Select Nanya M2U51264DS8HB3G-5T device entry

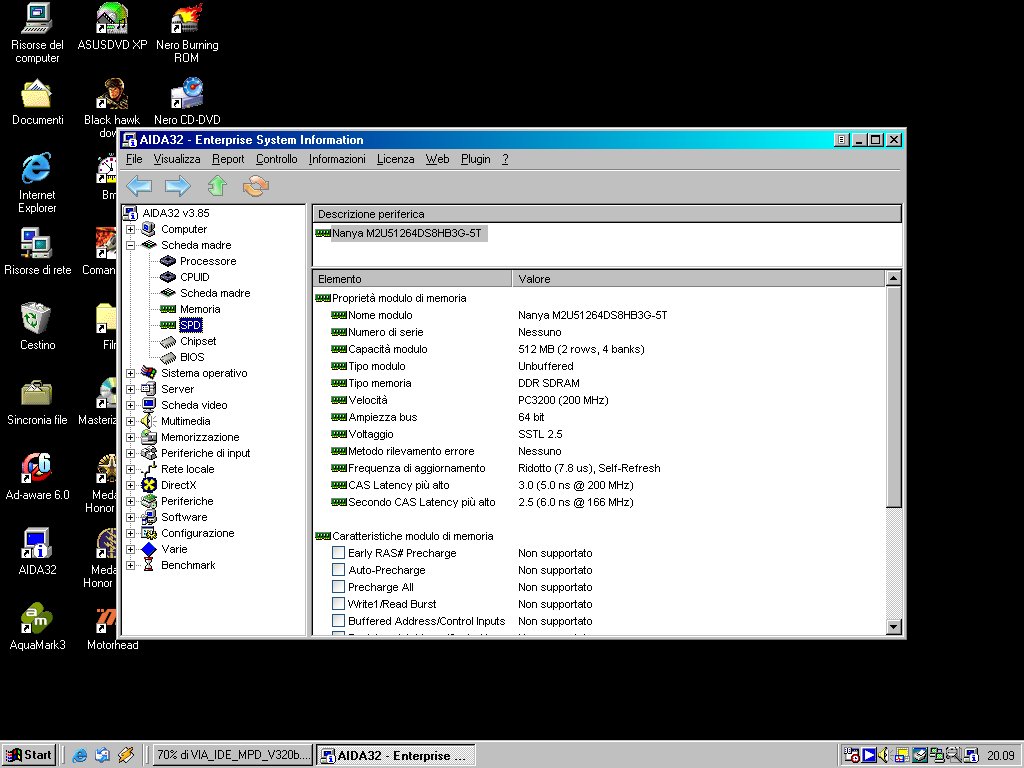point(406,233)
